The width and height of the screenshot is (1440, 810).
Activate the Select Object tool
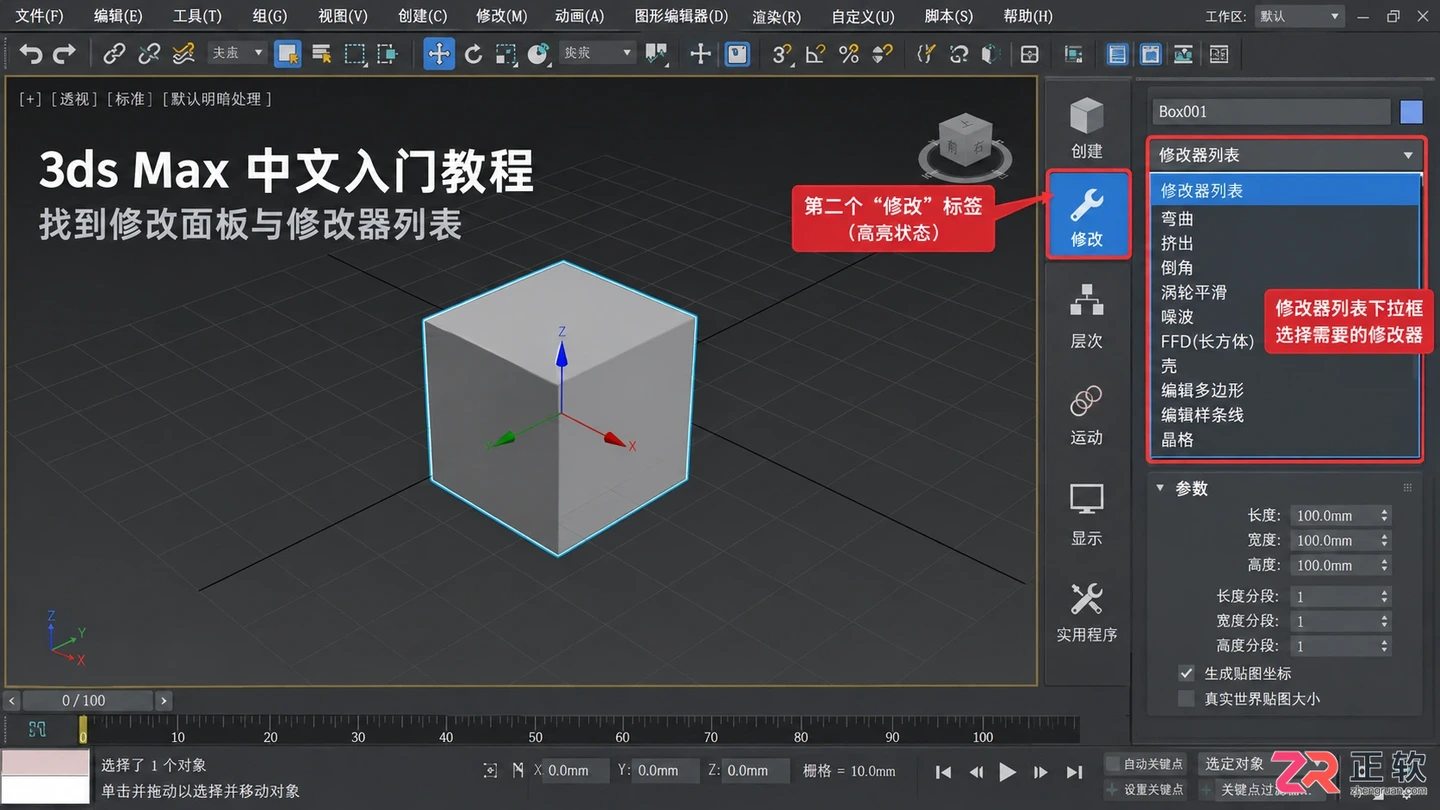point(288,54)
